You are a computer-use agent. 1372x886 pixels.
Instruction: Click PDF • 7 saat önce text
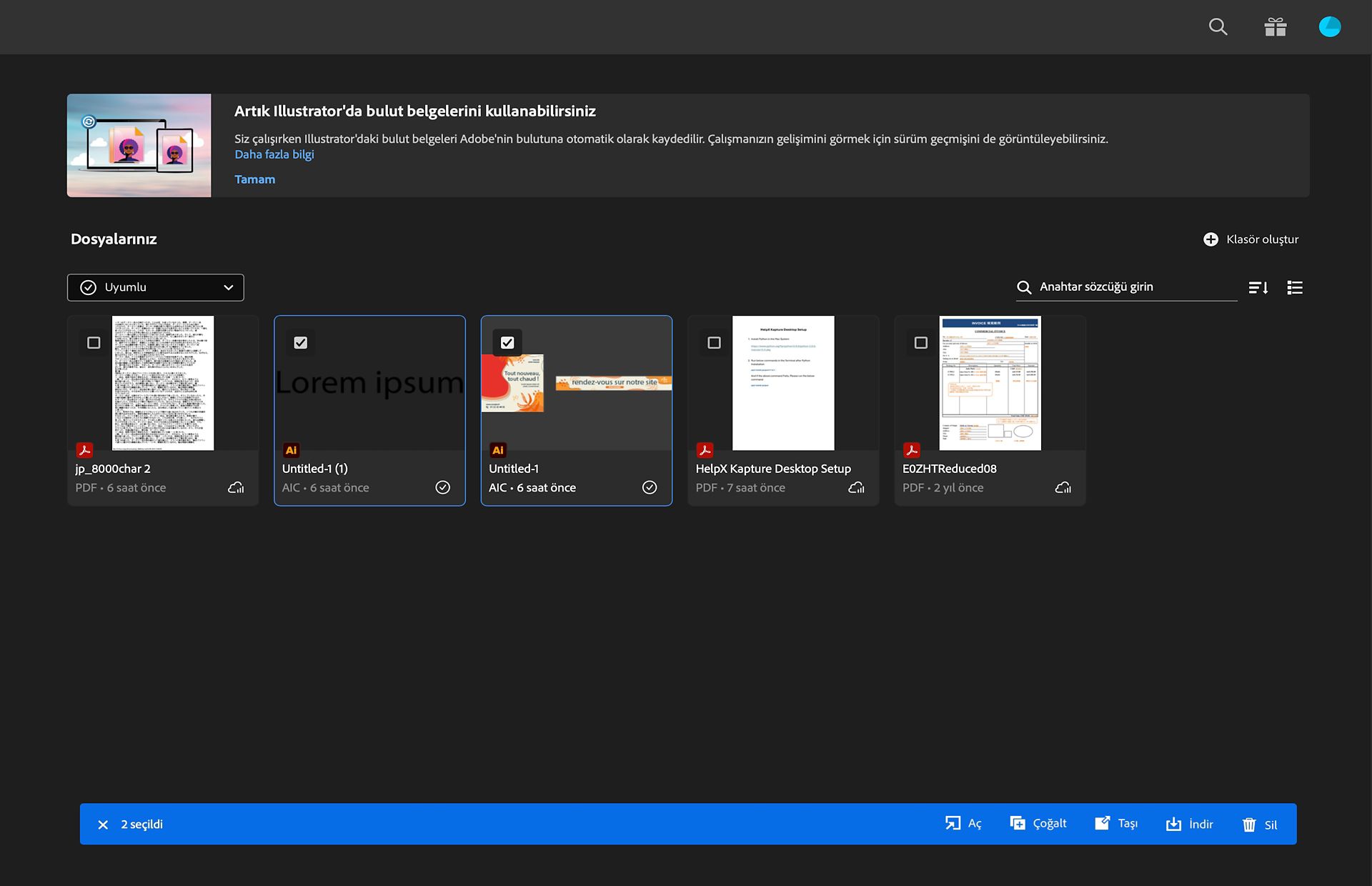pos(740,487)
